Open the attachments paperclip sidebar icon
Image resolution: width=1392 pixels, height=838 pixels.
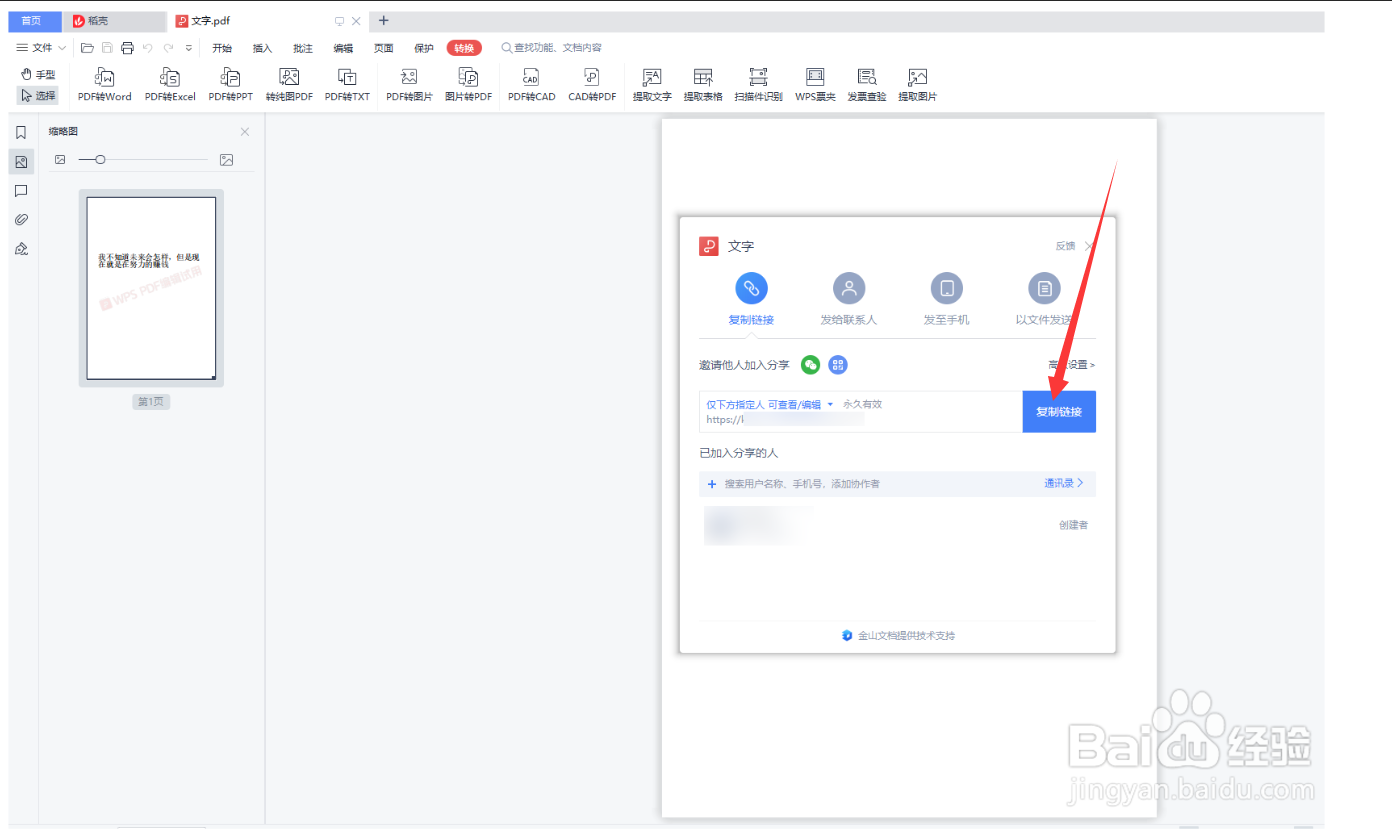click(21, 220)
